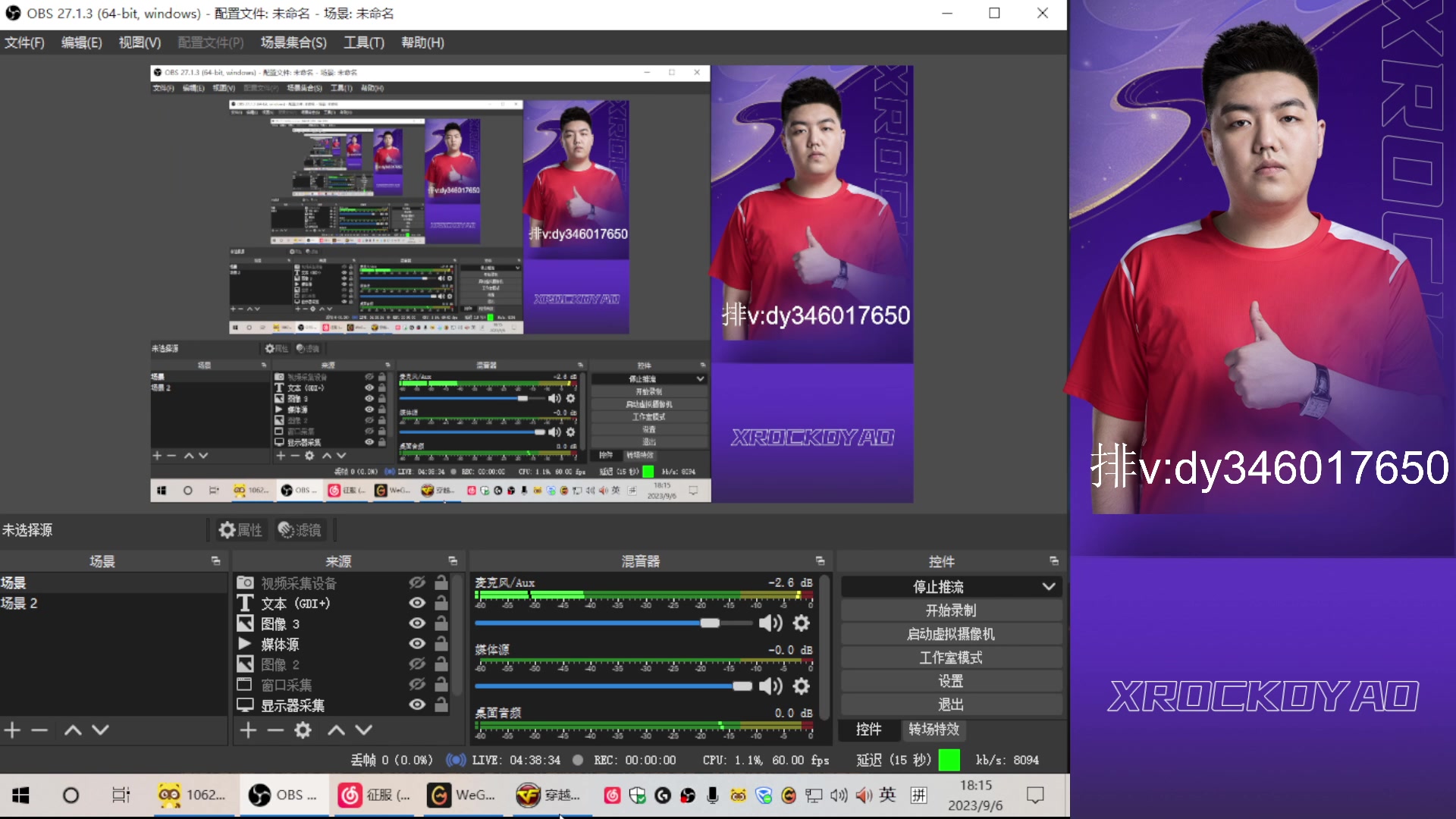1456x819 pixels.
Task: Open the 文件(F) menu
Action: [24, 42]
